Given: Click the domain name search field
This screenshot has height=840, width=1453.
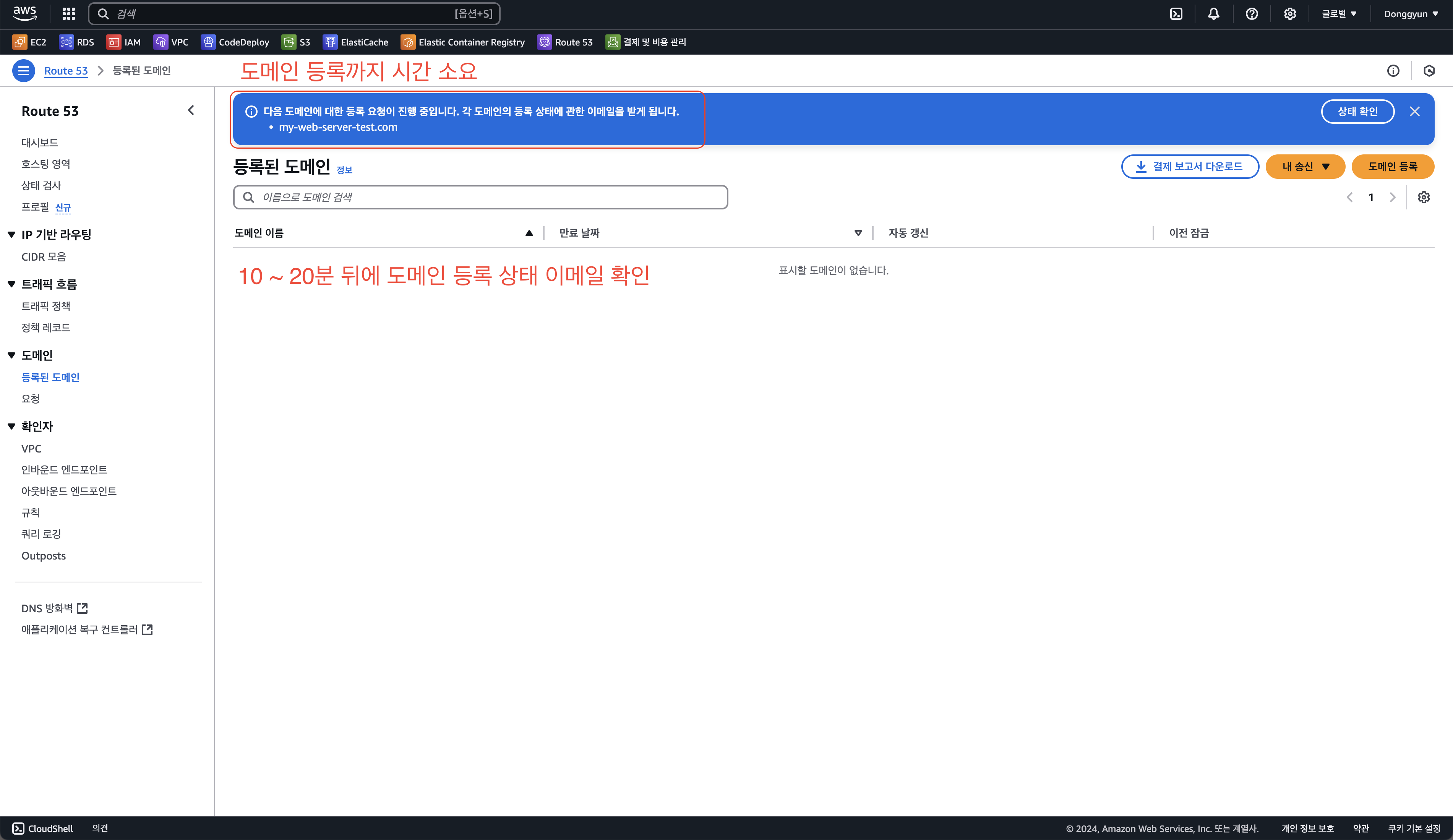Looking at the screenshot, I should pyautogui.click(x=480, y=197).
